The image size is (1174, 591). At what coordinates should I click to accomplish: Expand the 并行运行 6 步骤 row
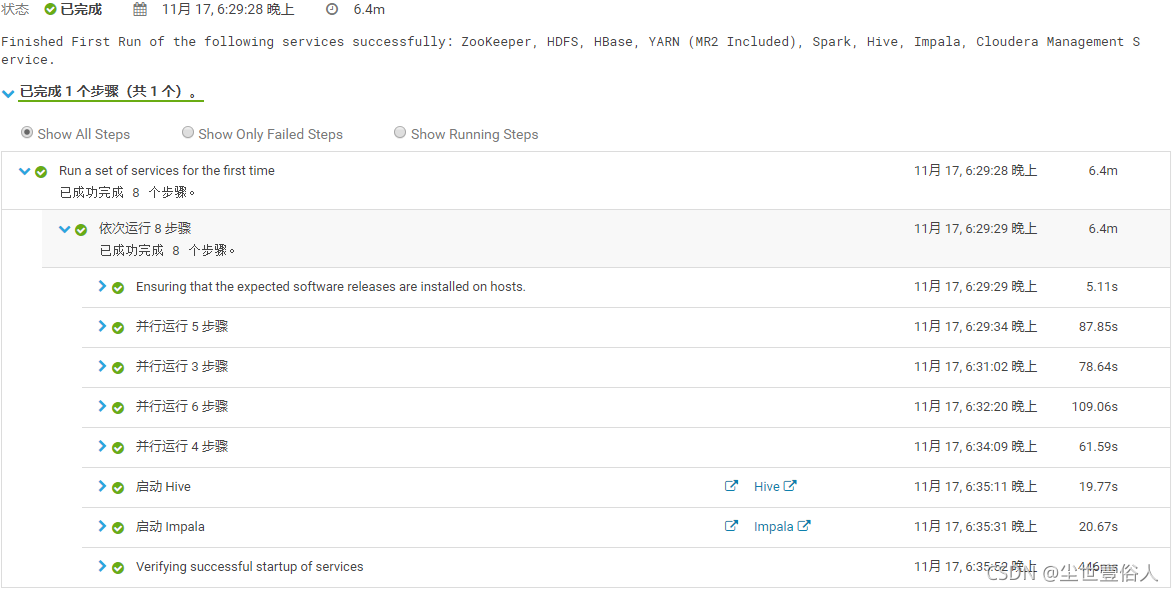coord(103,406)
